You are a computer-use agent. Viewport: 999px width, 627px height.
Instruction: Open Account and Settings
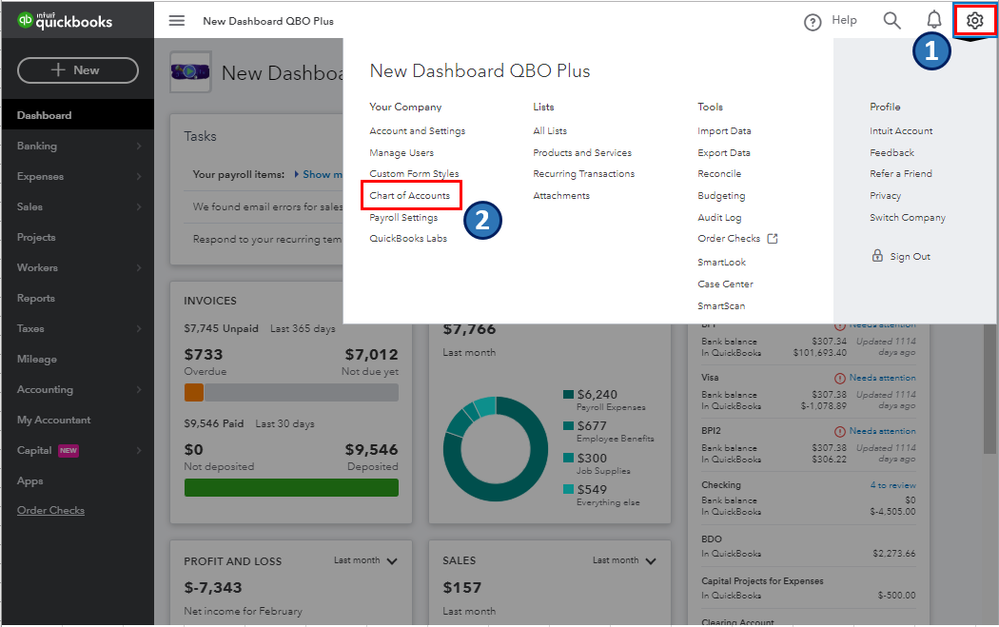(x=417, y=131)
